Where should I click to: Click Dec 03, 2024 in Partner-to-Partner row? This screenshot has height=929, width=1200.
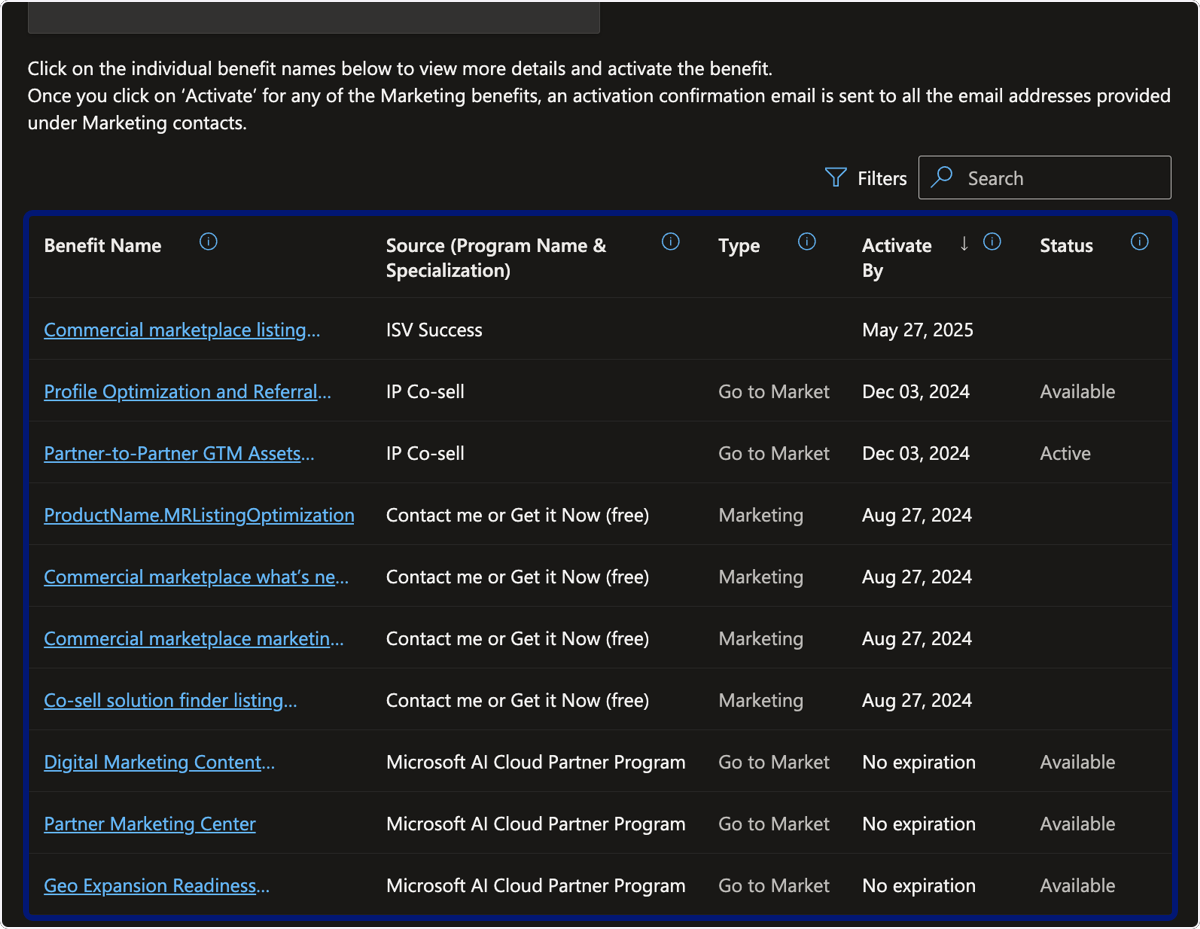tap(916, 454)
